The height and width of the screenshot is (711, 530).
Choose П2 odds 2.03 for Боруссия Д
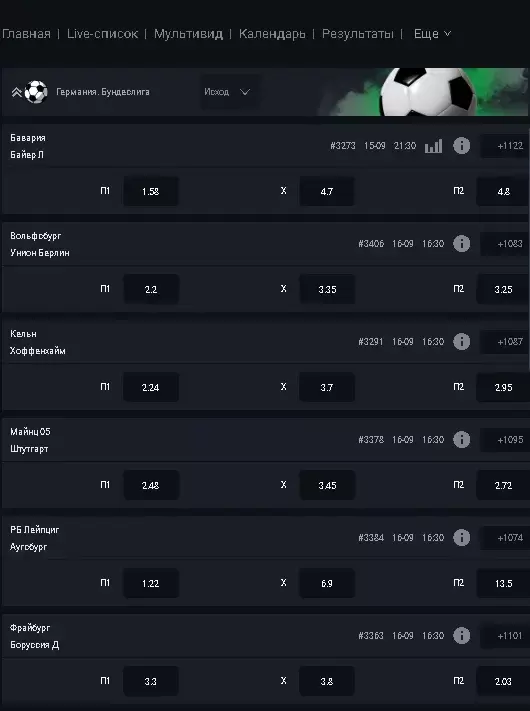(x=503, y=681)
